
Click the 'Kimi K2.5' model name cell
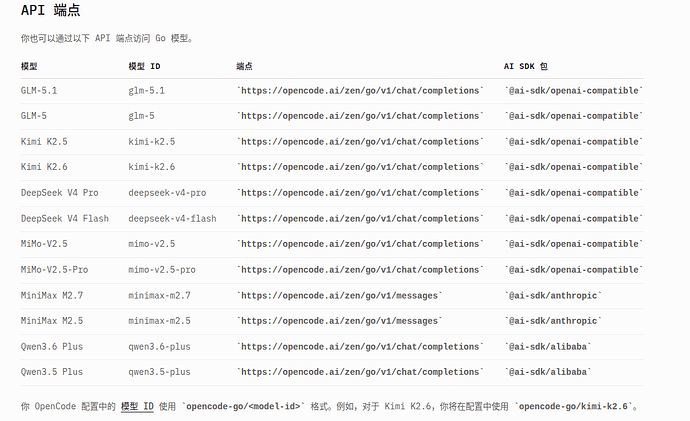(x=44, y=142)
